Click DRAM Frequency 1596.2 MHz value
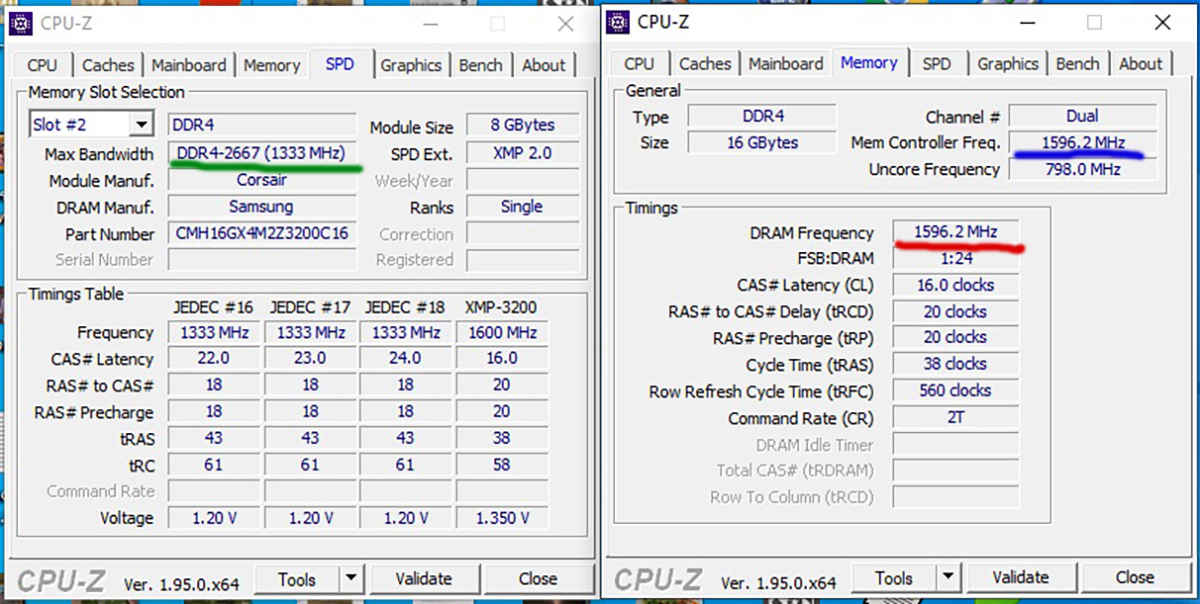1200x604 pixels. point(956,232)
